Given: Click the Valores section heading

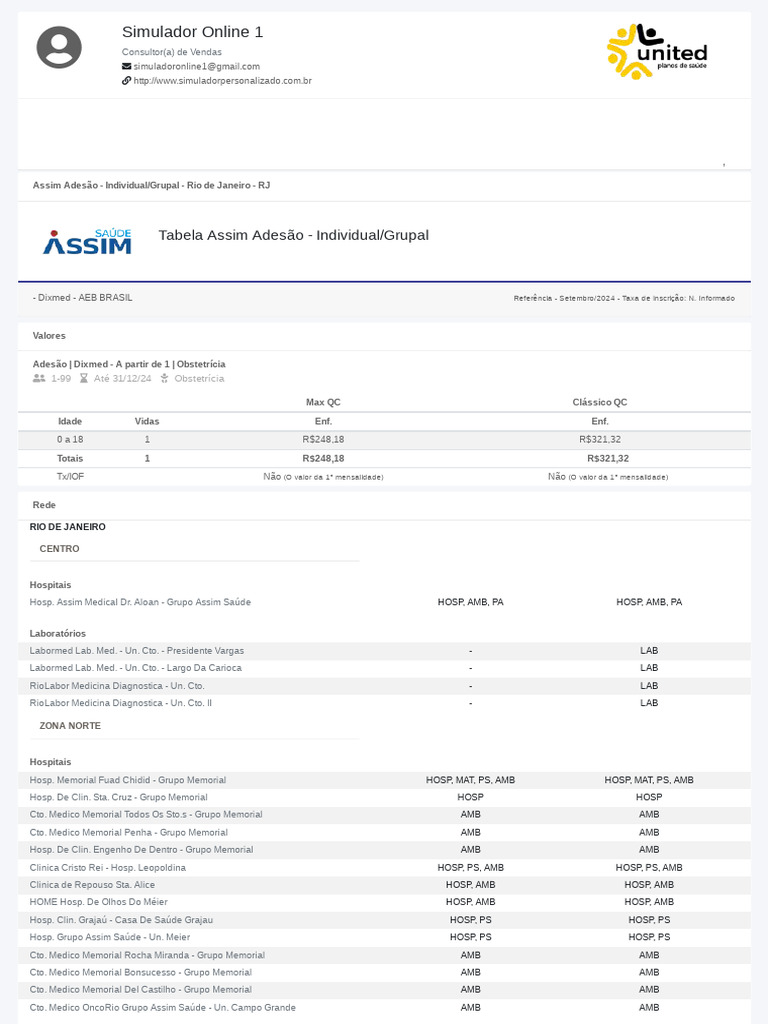Looking at the screenshot, I should (x=49, y=336).
